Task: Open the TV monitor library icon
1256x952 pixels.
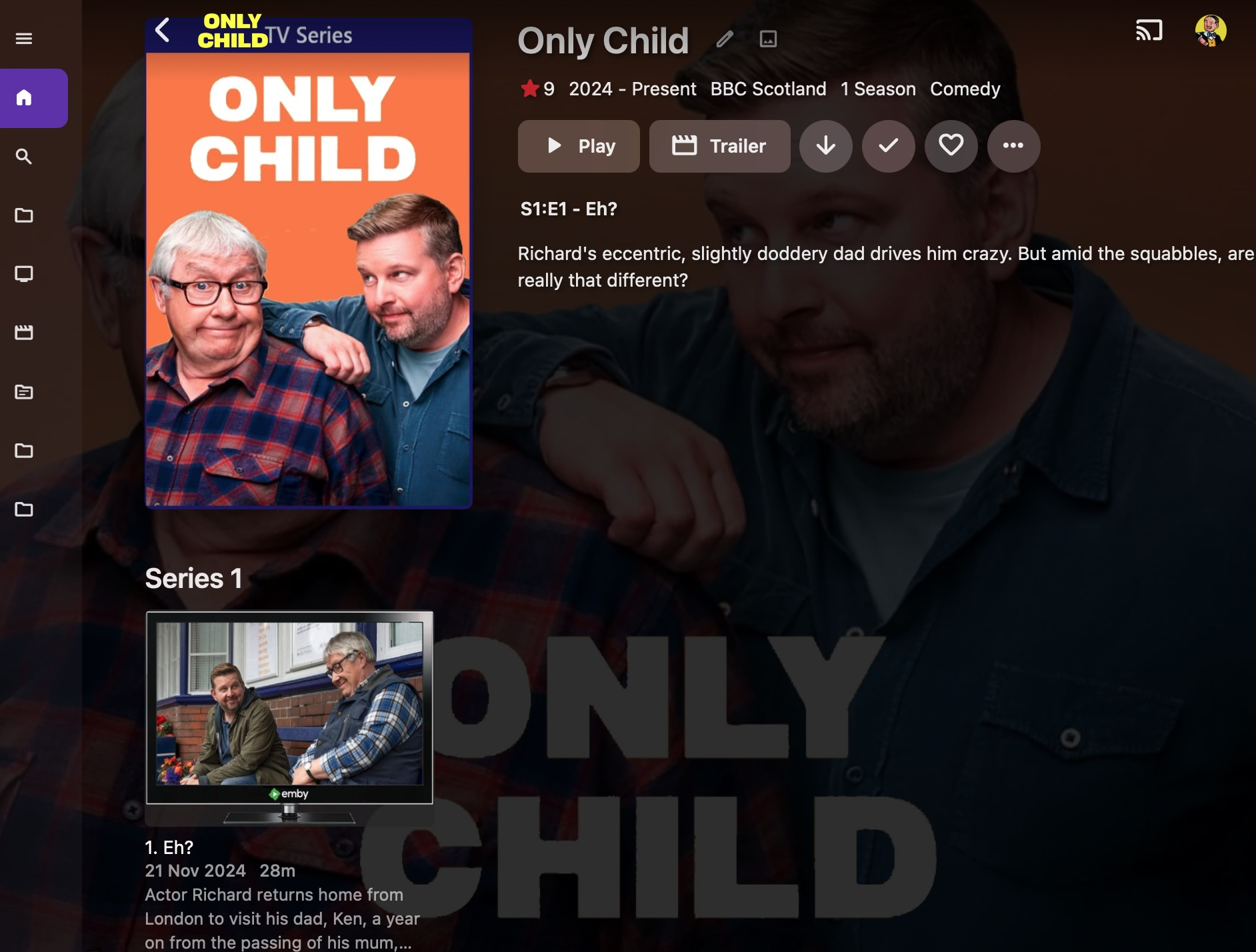Action: 24,274
